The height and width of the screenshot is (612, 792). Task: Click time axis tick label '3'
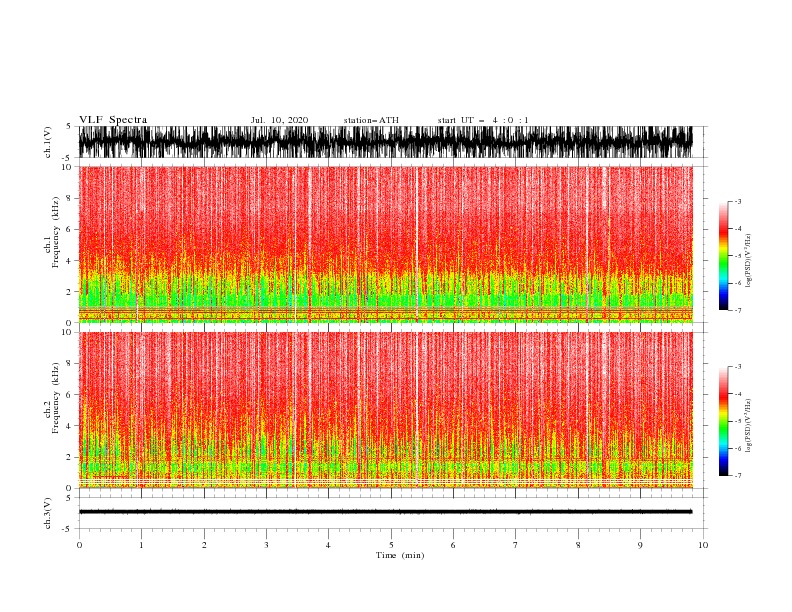coord(266,545)
